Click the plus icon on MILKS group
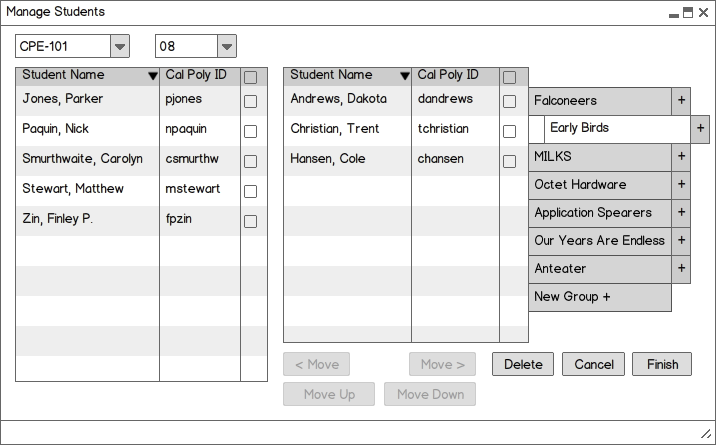The image size is (716, 445). click(x=681, y=157)
